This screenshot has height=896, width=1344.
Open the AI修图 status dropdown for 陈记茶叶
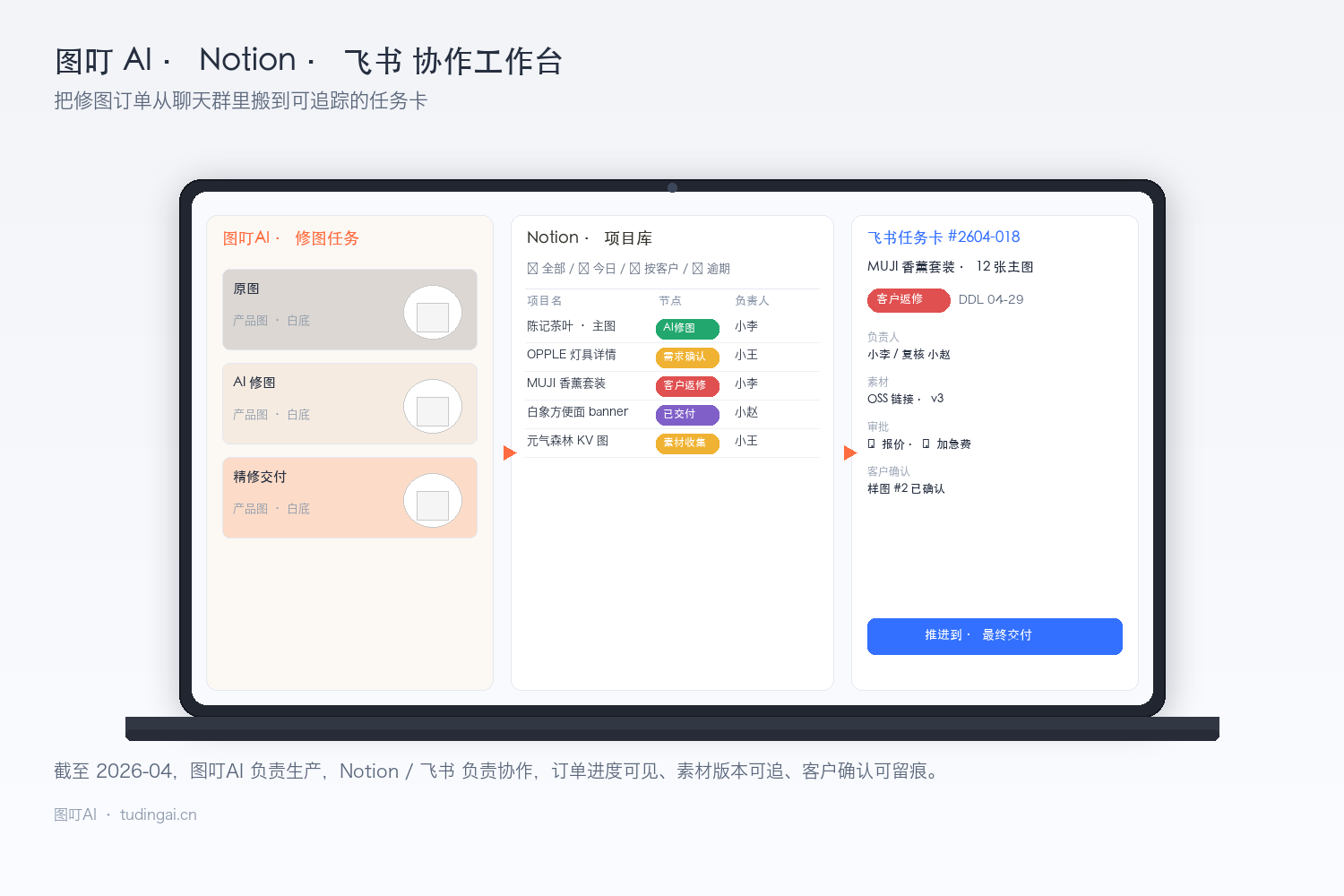pos(687,329)
